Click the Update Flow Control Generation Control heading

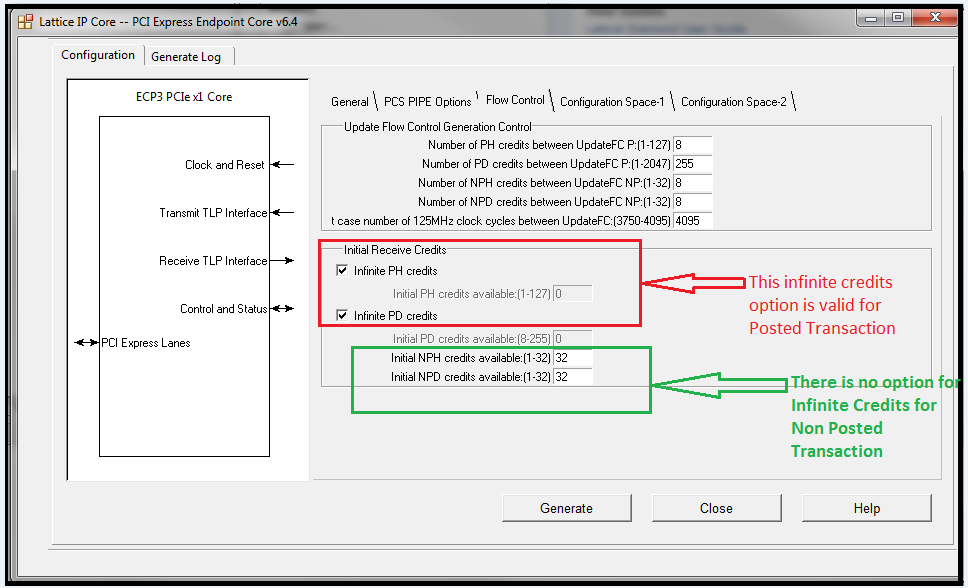coord(438,127)
